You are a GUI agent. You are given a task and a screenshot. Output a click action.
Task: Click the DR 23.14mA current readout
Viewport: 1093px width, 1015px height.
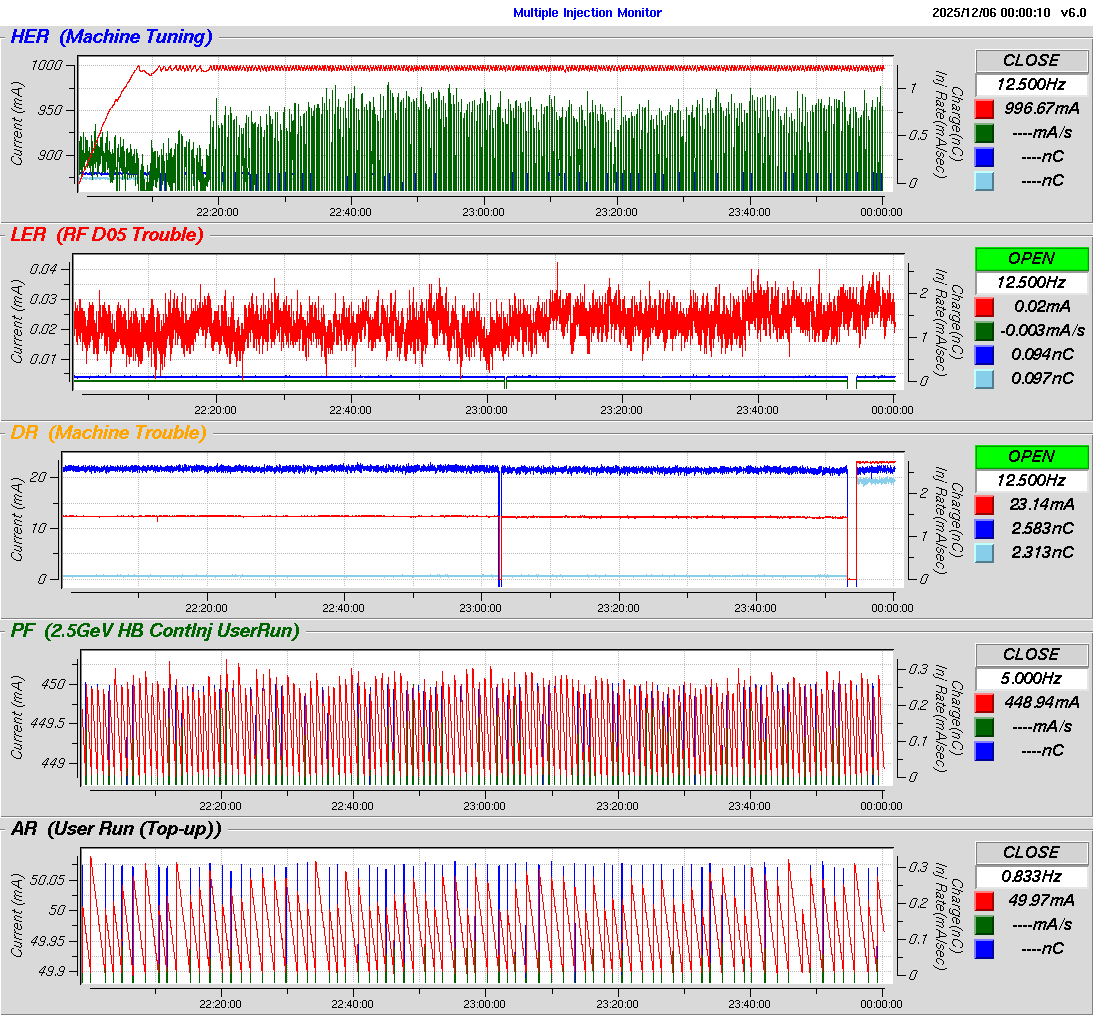coord(1041,505)
